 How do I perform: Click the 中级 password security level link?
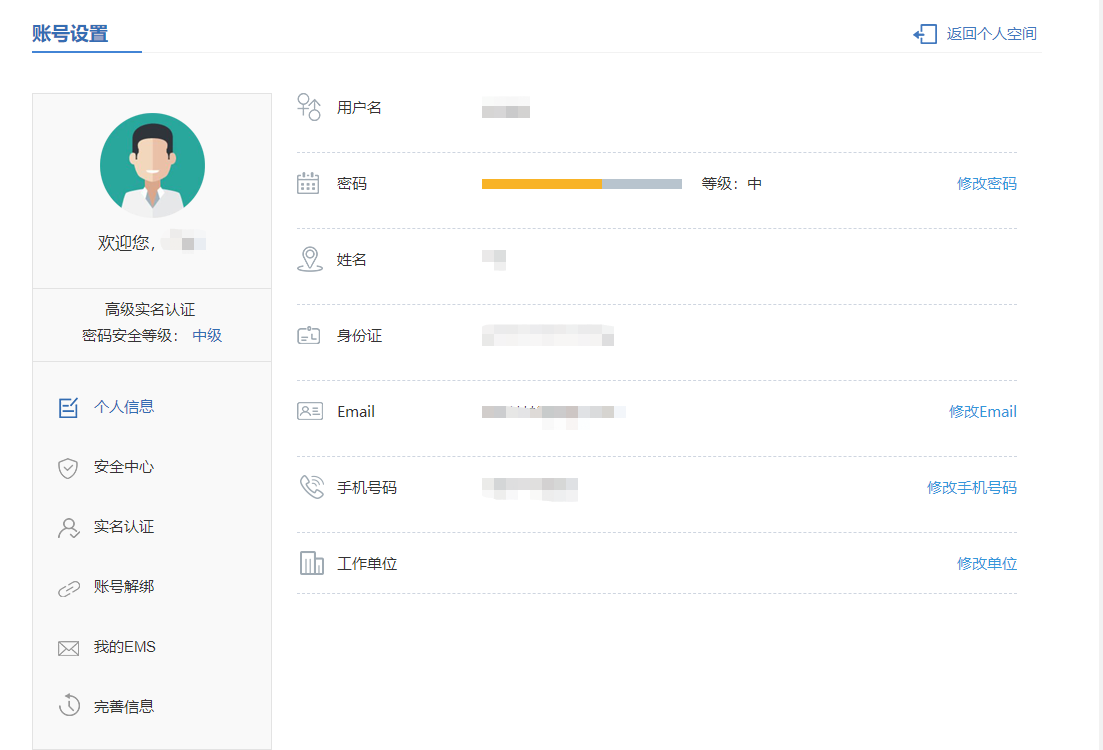(207, 336)
